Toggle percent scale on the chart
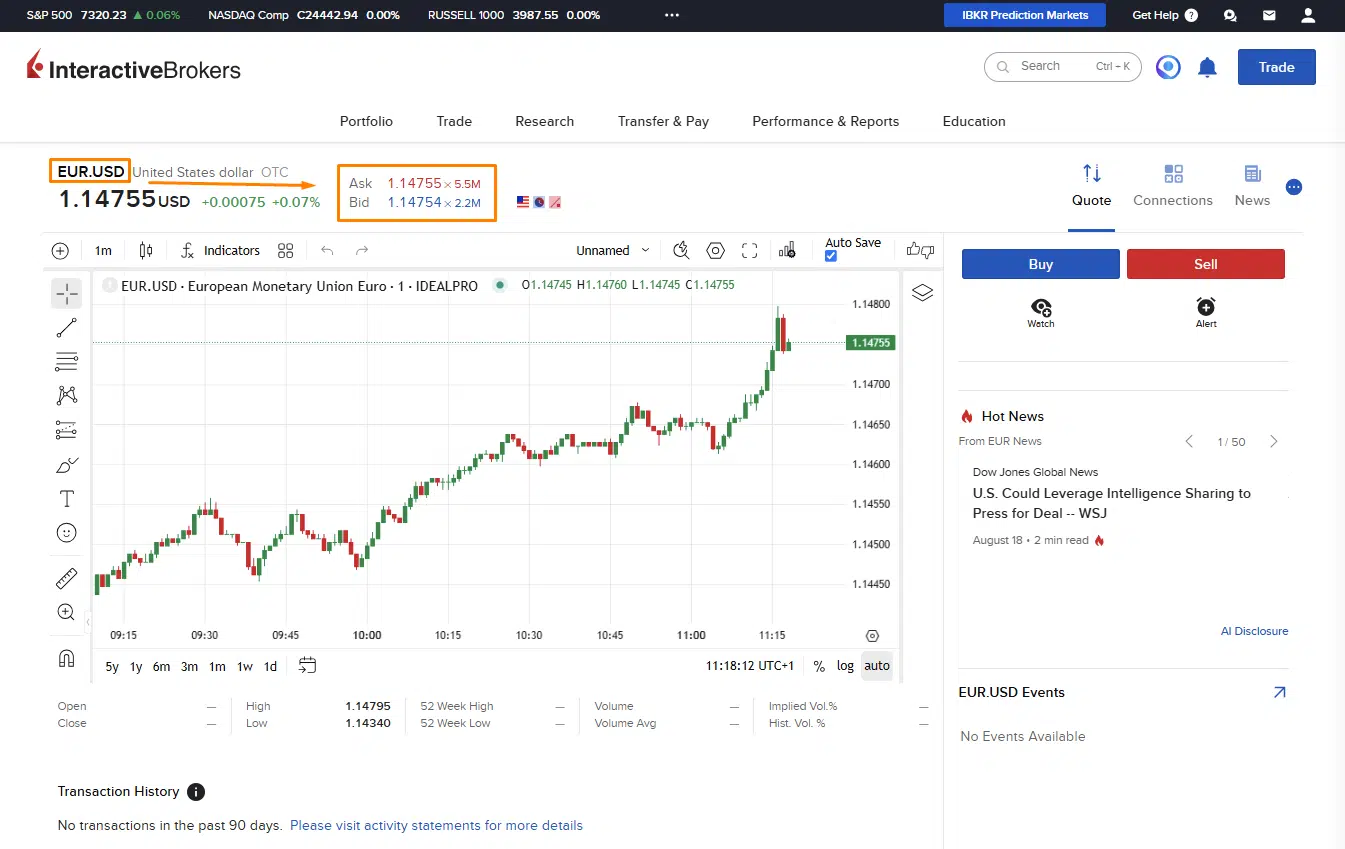 tap(819, 666)
